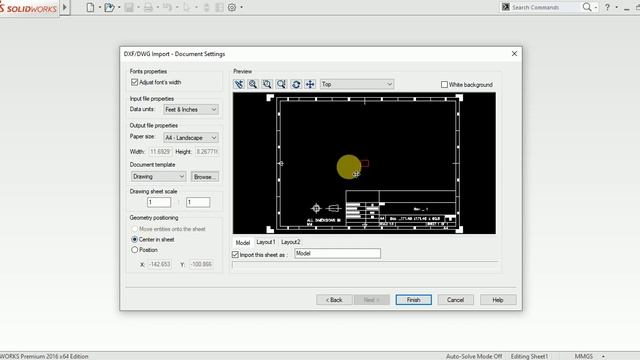Click the dialog Help button
The image size is (640, 360).
[x=498, y=300]
